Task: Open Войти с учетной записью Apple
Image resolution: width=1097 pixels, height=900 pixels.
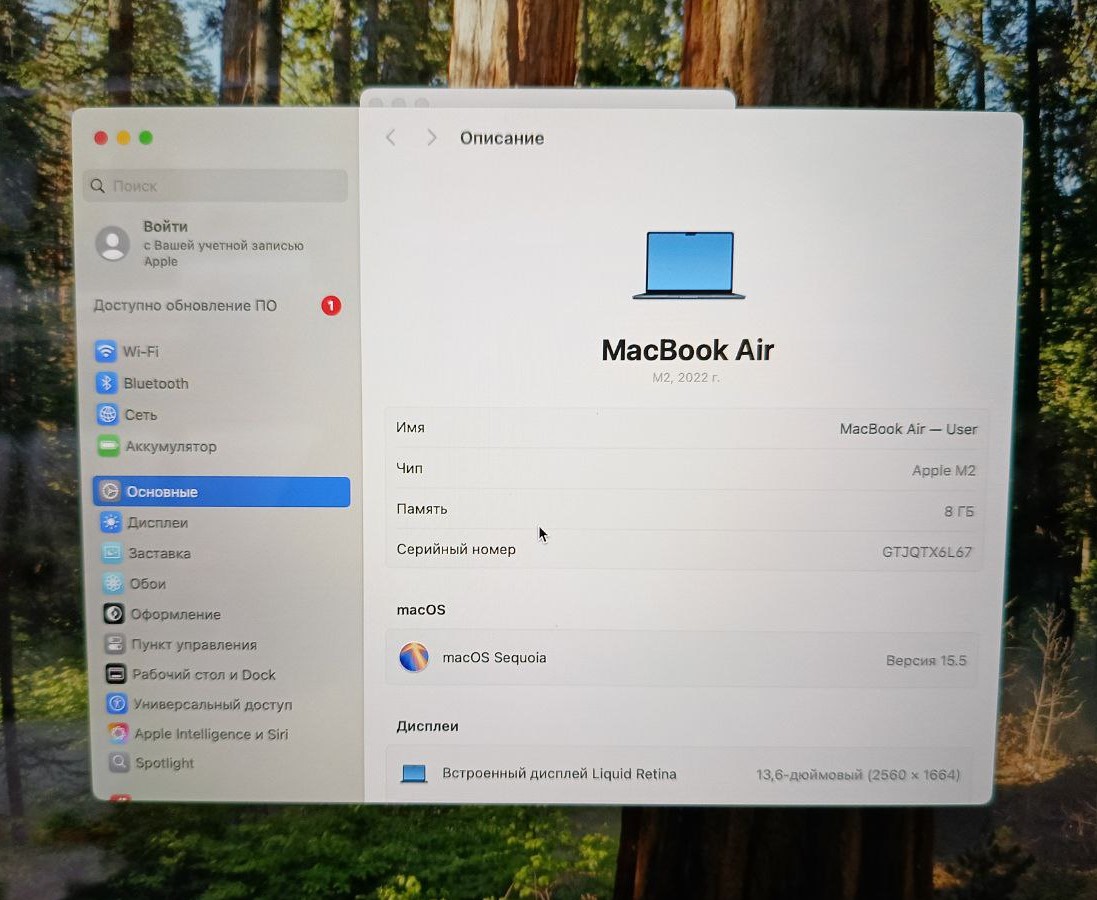Action: (x=217, y=243)
